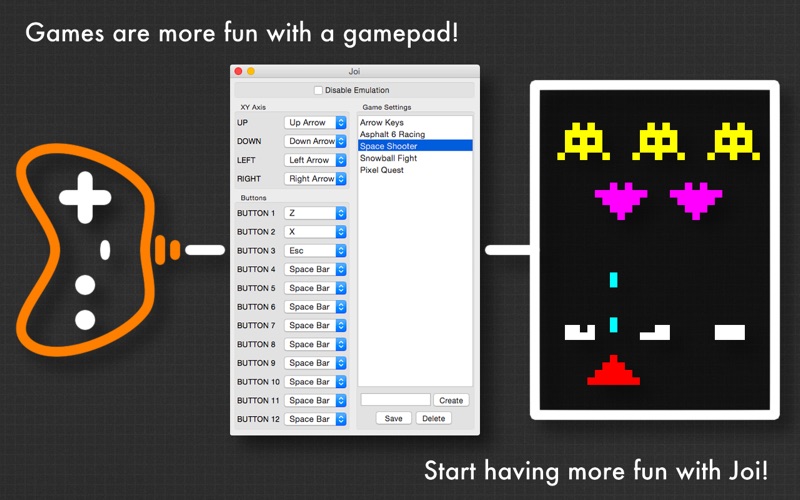Open the BUTTON 1 key dropdown showing Z

click(315, 213)
